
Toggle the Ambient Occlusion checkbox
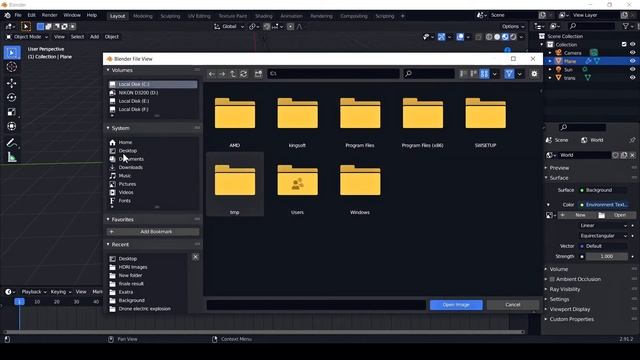pos(552,279)
